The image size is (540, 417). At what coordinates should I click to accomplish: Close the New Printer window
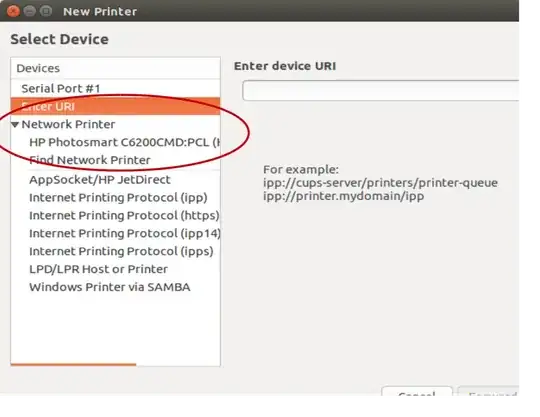pos(13,11)
